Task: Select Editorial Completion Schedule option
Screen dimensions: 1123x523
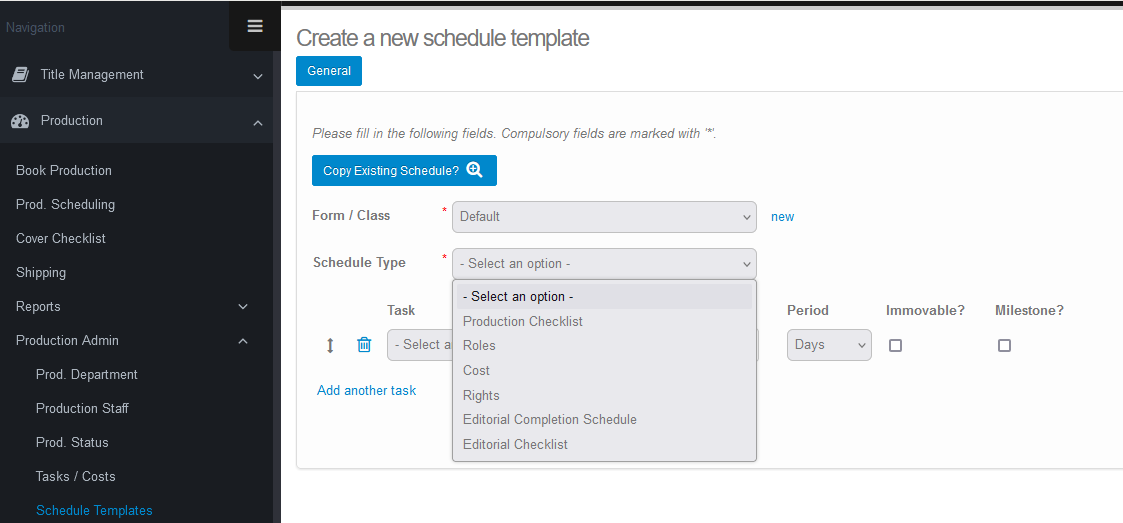Action: tap(550, 419)
